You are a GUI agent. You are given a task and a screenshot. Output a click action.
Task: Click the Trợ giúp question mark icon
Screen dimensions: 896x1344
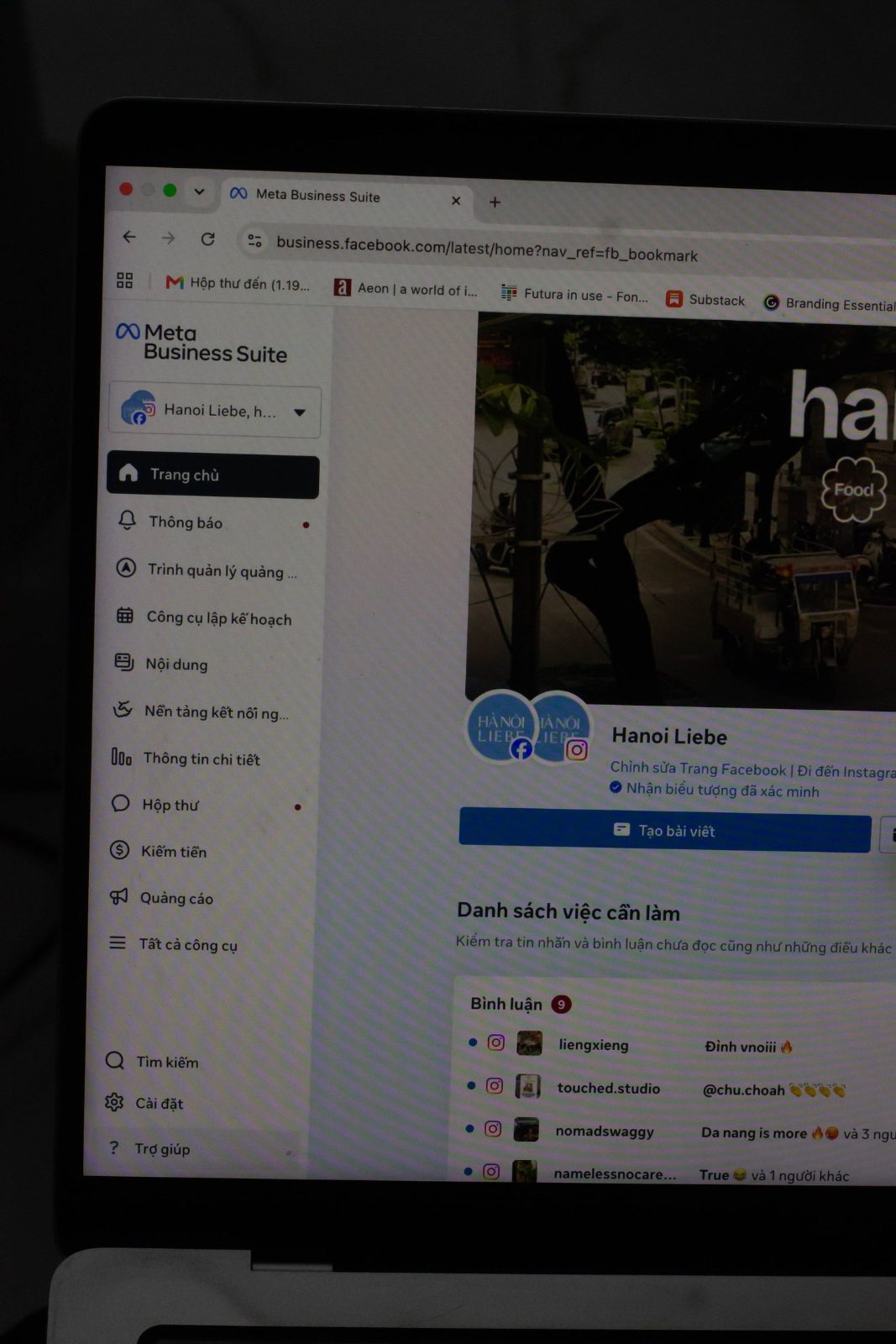click(113, 1147)
